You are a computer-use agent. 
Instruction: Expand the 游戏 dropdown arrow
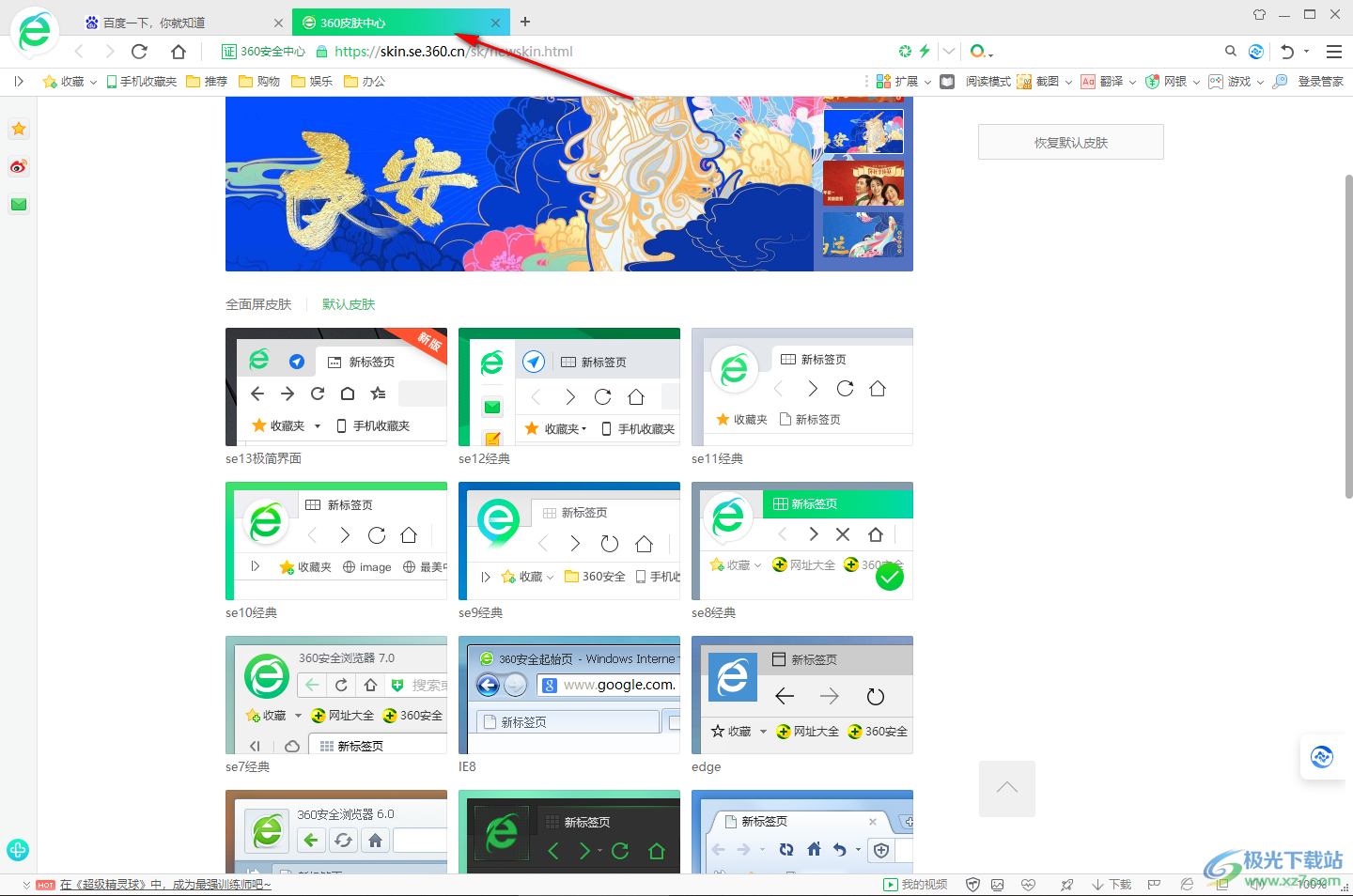click(1261, 83)
